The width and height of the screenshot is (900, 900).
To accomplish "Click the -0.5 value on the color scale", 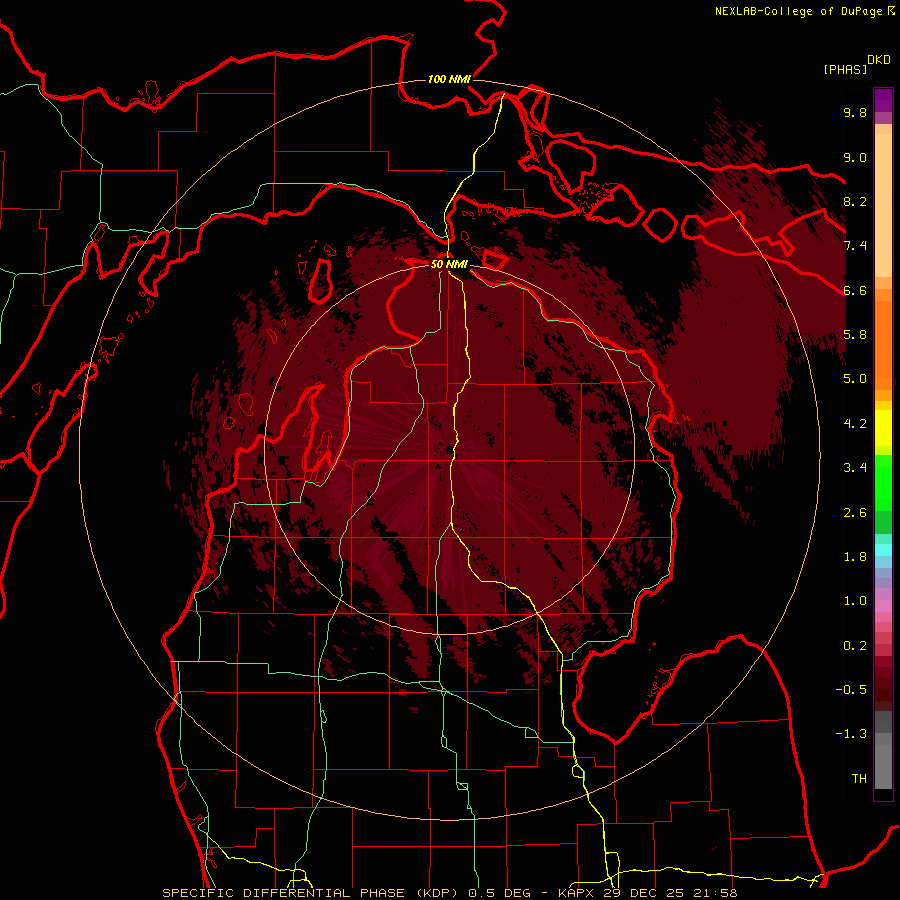I will coord(851,690).
